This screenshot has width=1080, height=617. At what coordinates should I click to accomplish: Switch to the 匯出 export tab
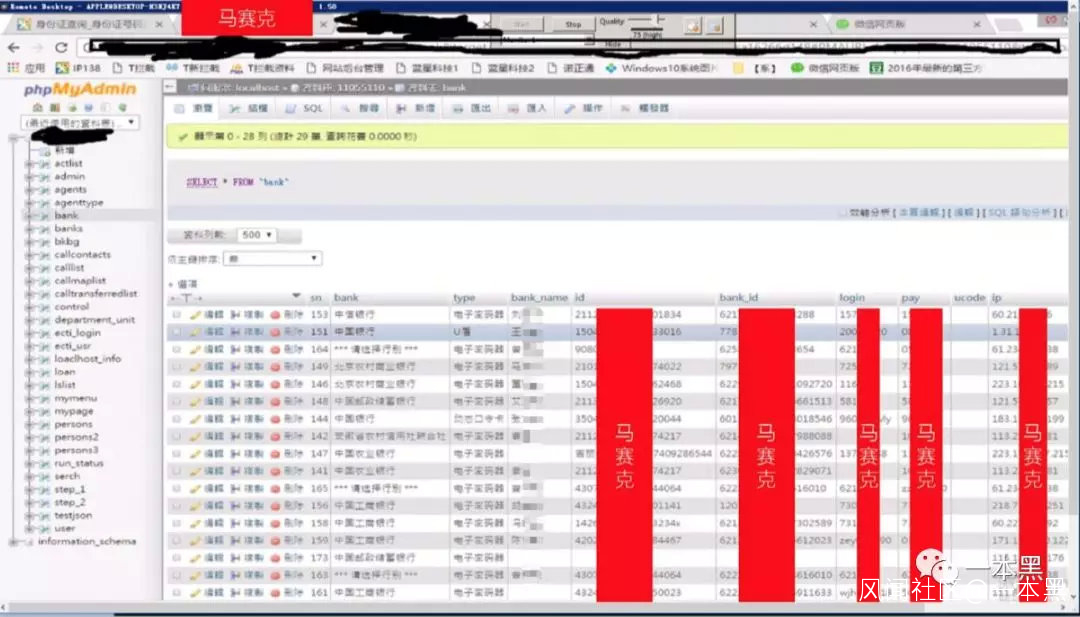pos(472,109)
